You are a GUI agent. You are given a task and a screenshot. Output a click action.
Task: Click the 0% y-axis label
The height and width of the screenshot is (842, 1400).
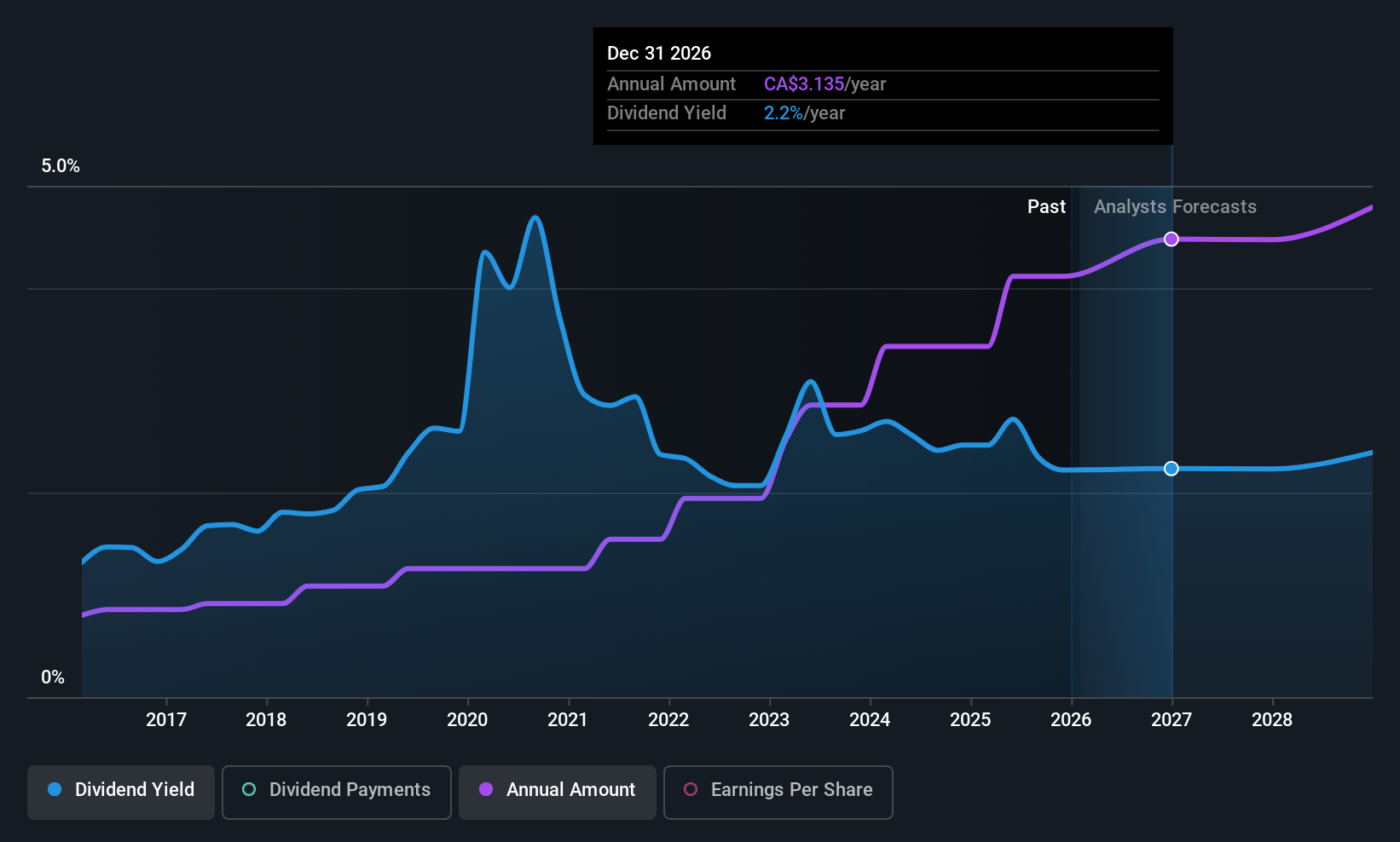click(53, 677)
